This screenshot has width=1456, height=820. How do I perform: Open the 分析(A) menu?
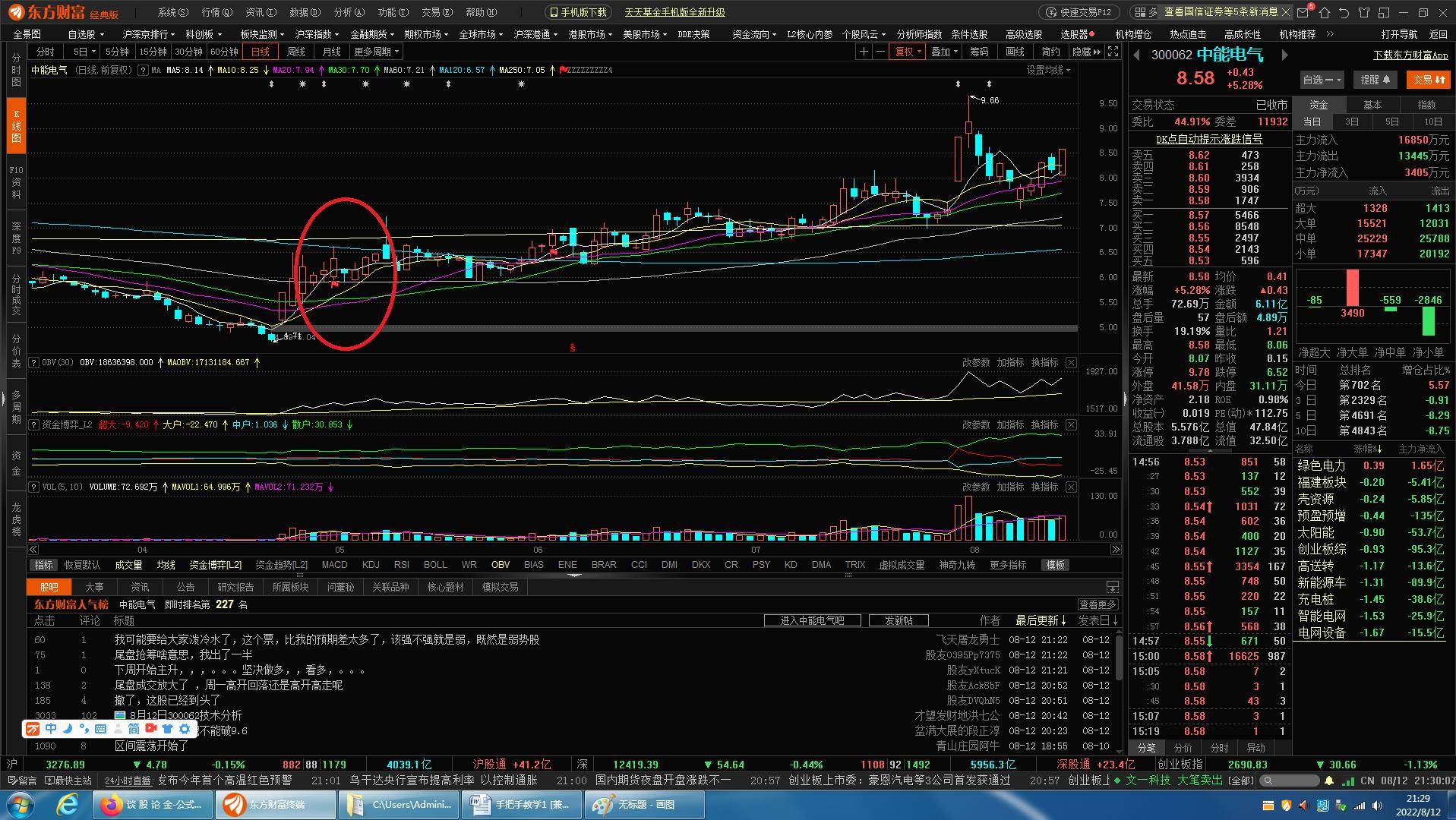pos(349,12)
